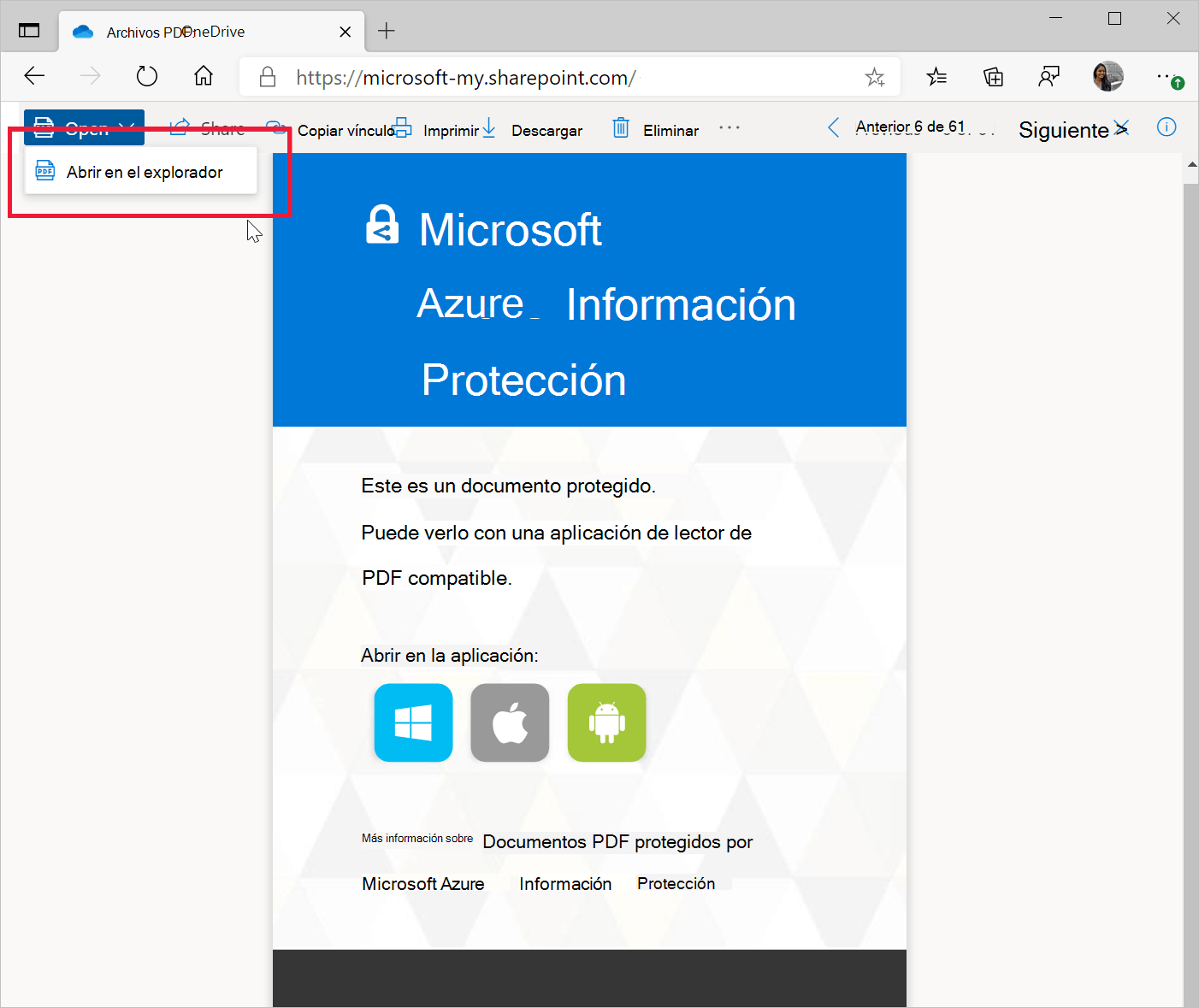Click the Copiar vínculo link icon
This screenshot has width=1199, height=1008.
(x=275, y=127)
